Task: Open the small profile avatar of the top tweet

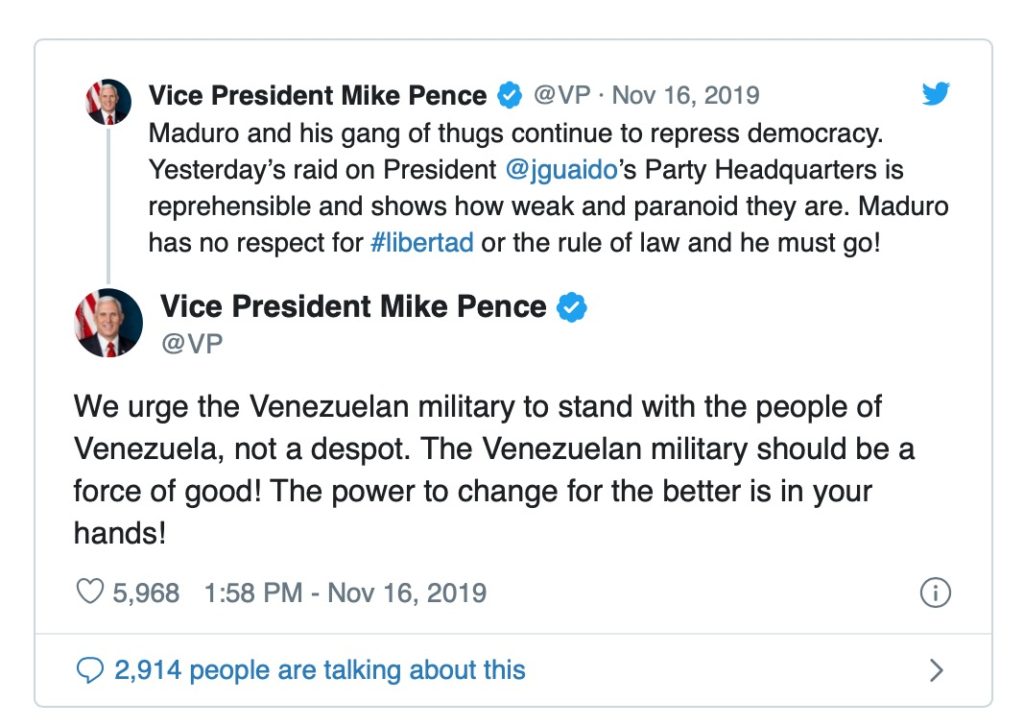Action: pos(108,102)
